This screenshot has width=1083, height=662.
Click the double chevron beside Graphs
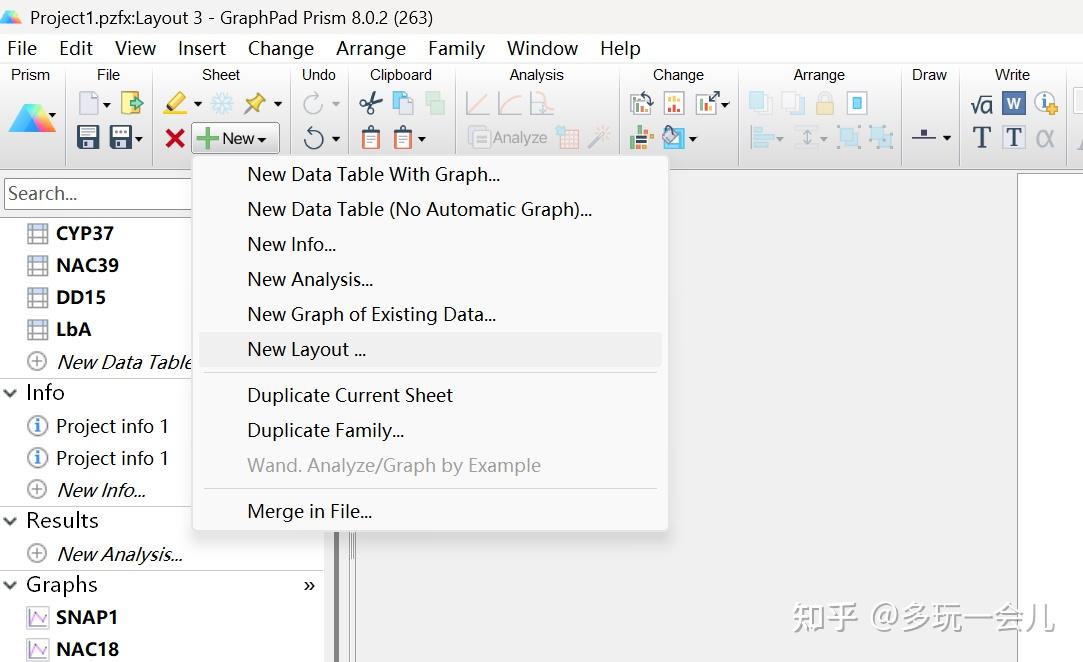pos(309,586)
